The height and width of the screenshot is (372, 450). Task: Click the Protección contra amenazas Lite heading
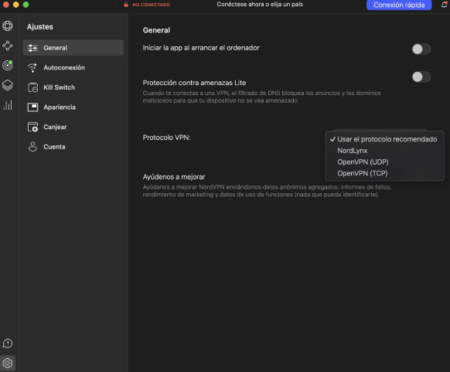pyautogui.click(x=194, y=83)
